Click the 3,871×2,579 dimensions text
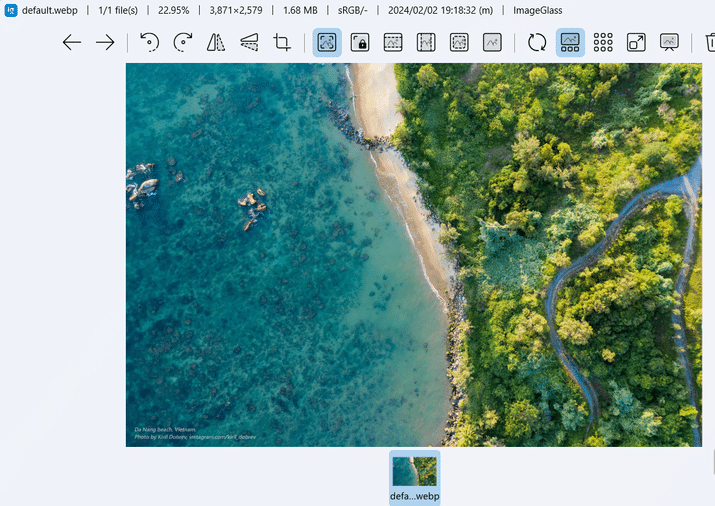715x506 pixels. pyautogui.click(x=236, y=10)
